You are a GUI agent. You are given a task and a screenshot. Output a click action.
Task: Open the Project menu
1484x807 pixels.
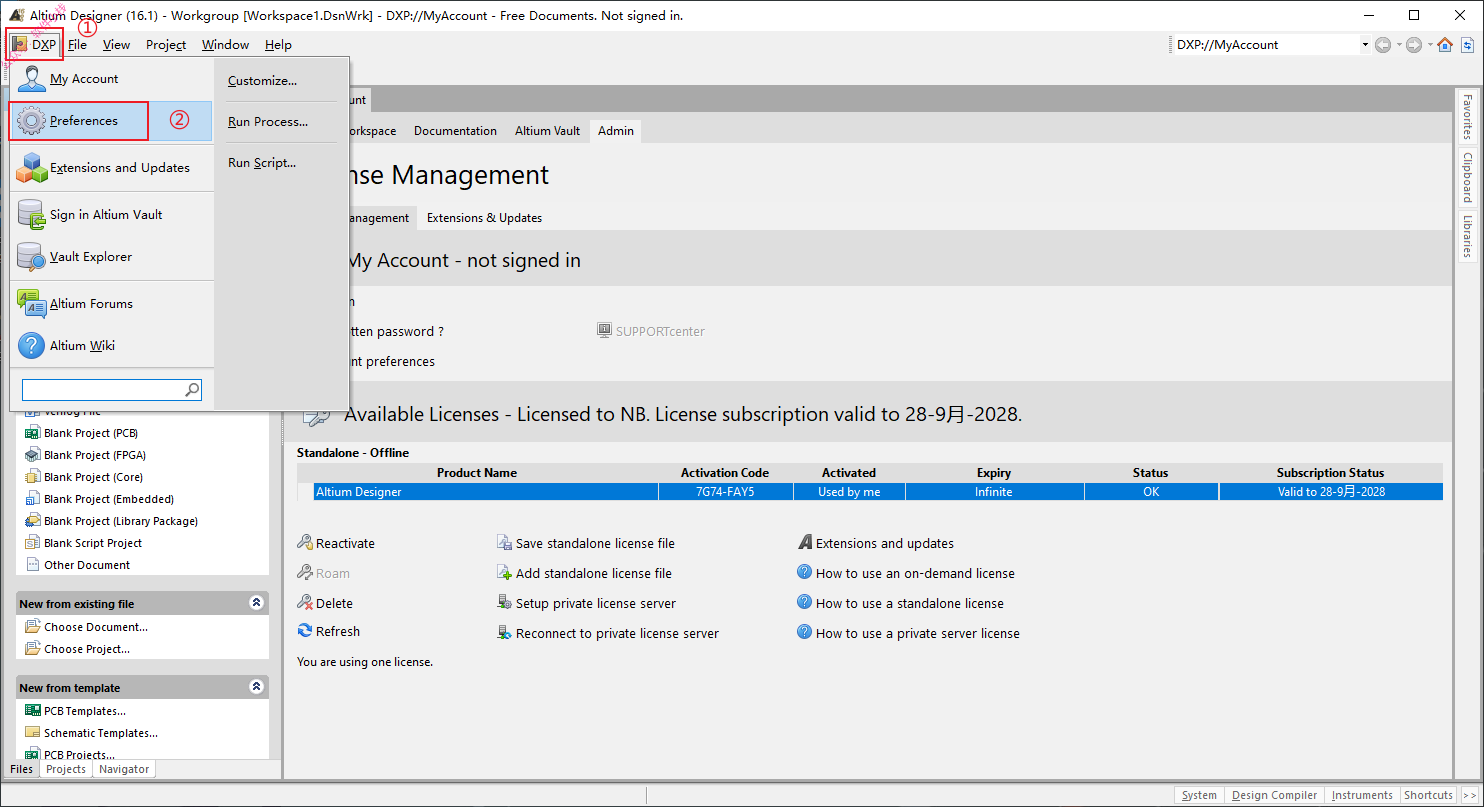tap(166, 45)
